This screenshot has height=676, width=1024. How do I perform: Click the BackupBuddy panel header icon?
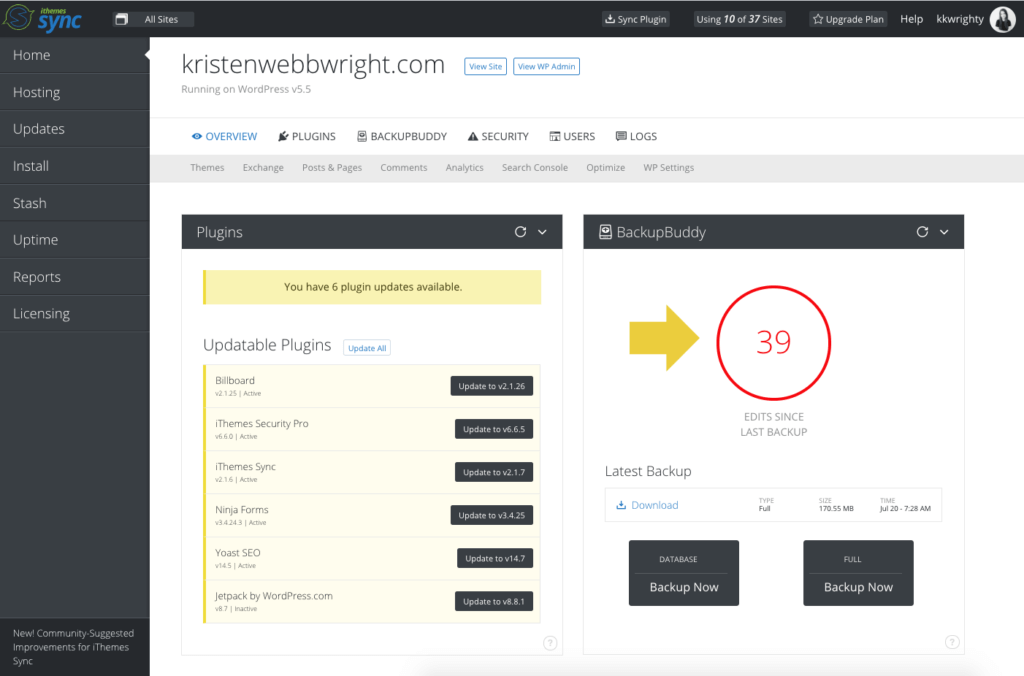click(x=605, y=232)
